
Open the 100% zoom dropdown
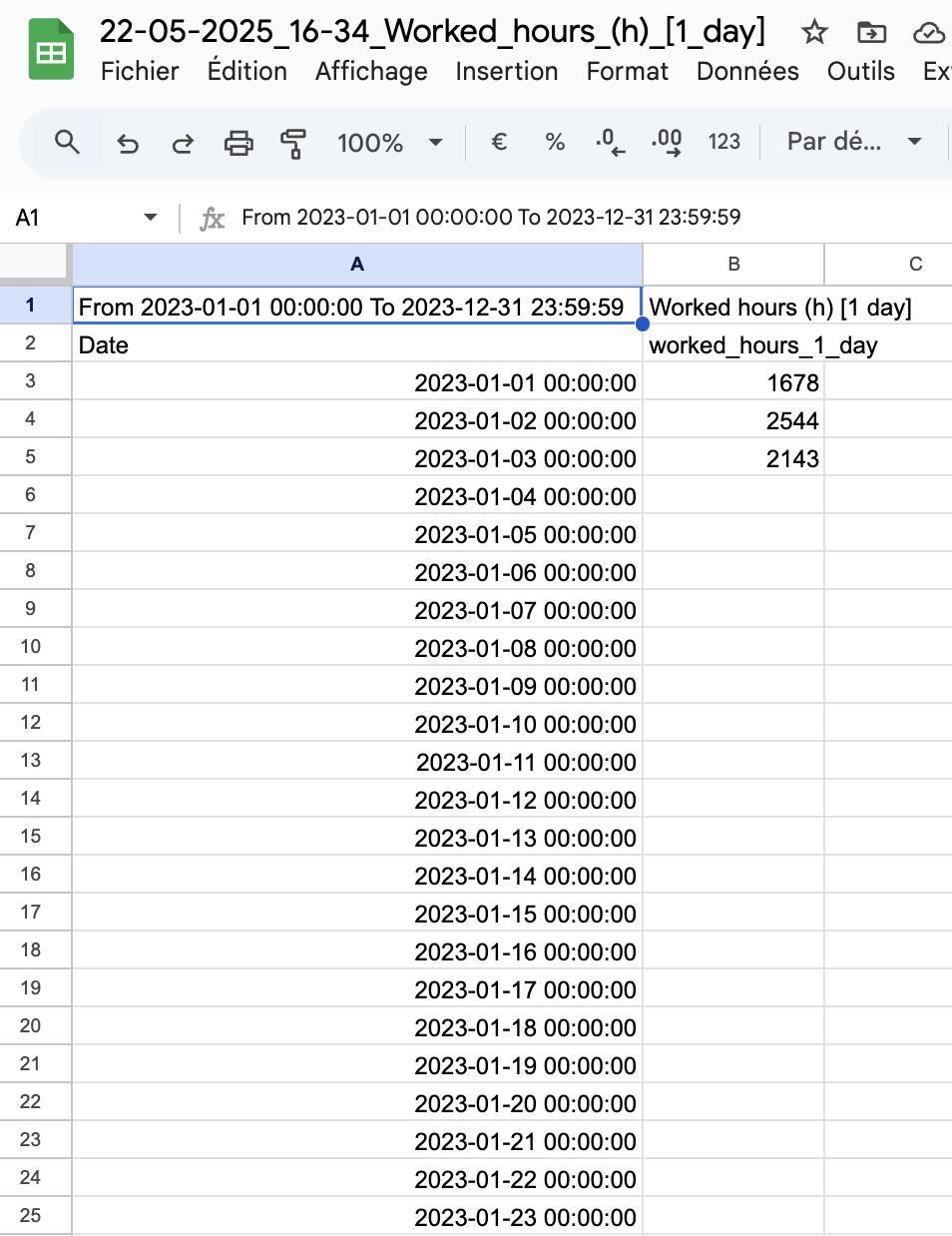pyautogui.click(x=390, y=143)
